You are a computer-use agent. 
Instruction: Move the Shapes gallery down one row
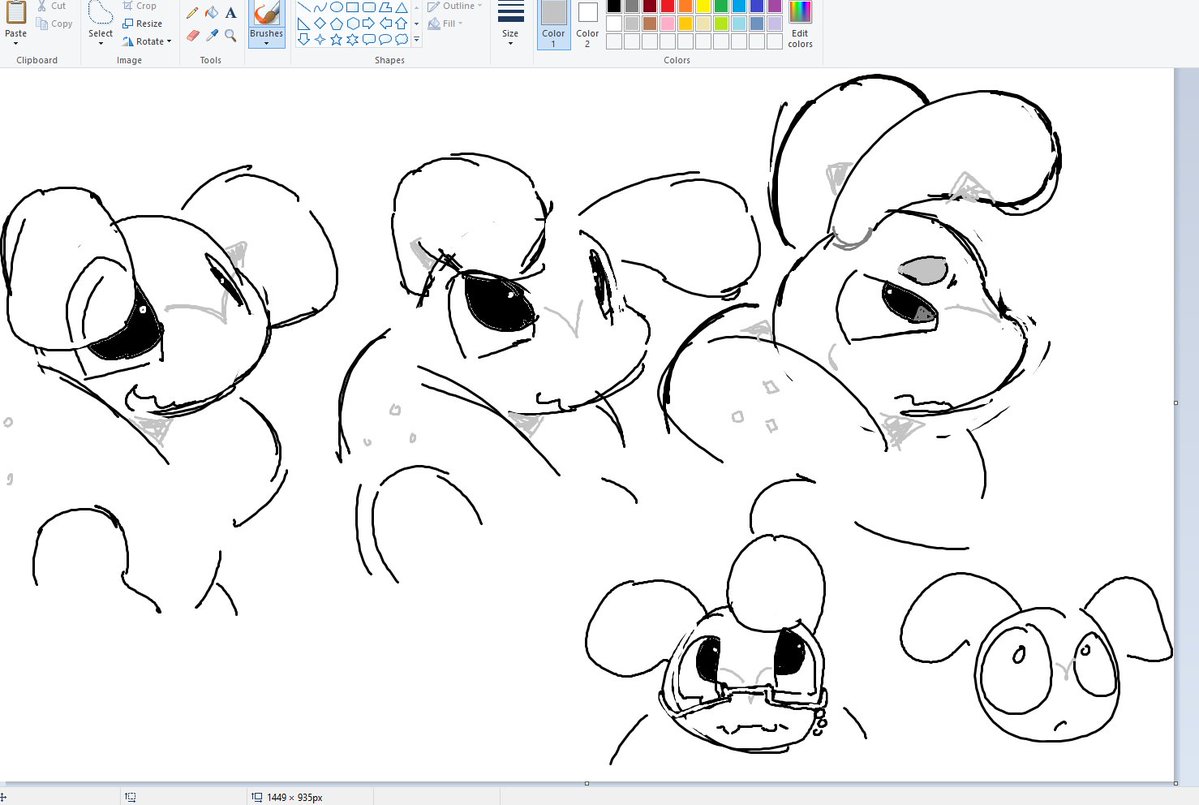417,24
